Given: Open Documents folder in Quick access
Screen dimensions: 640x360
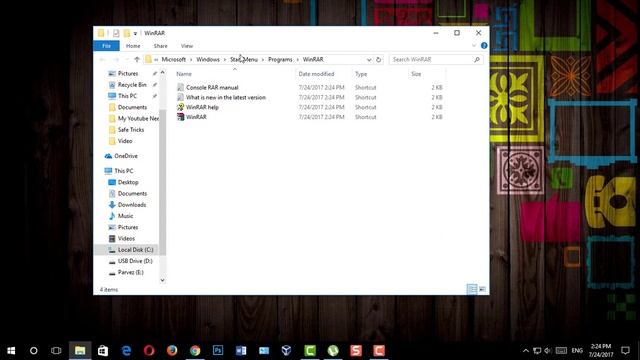Looking at the screenshot, I should pos(132,107).
